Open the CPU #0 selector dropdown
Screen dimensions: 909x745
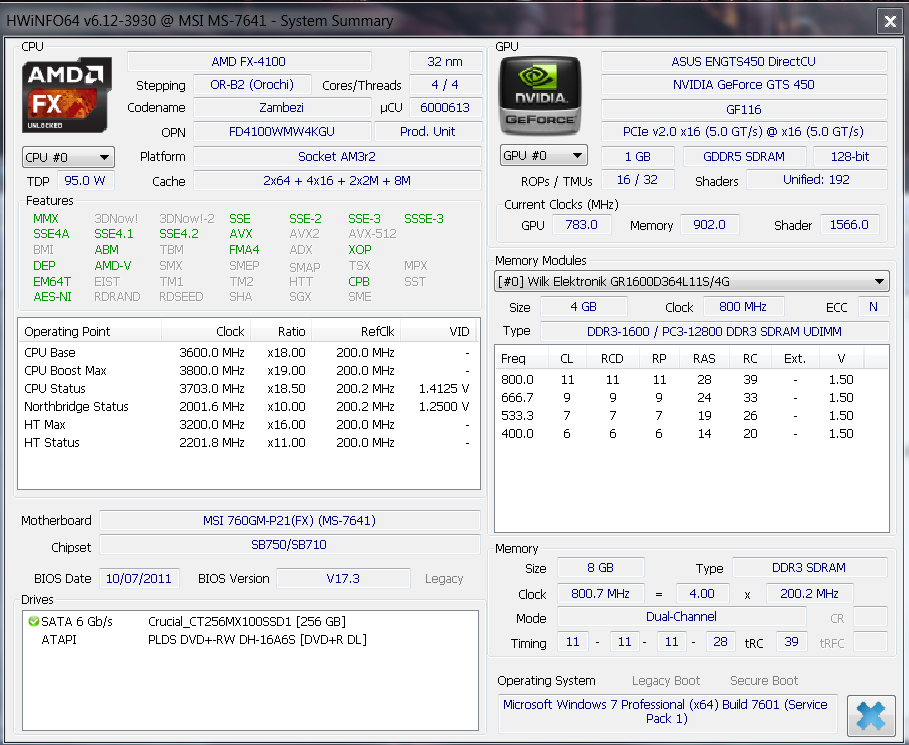(68, 157)
